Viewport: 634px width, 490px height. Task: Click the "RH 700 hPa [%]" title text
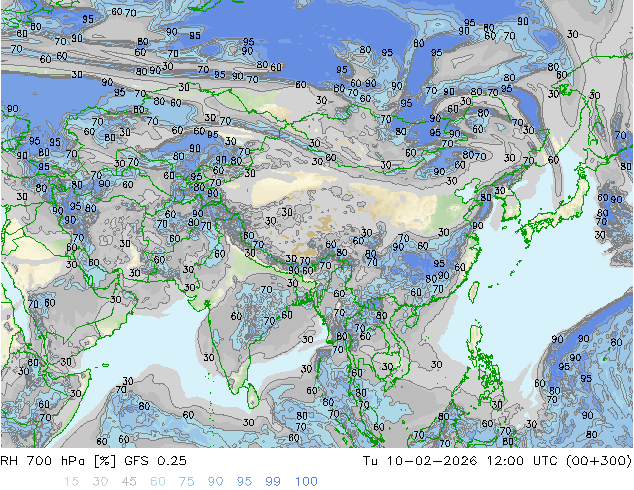(x=58, y=461)
